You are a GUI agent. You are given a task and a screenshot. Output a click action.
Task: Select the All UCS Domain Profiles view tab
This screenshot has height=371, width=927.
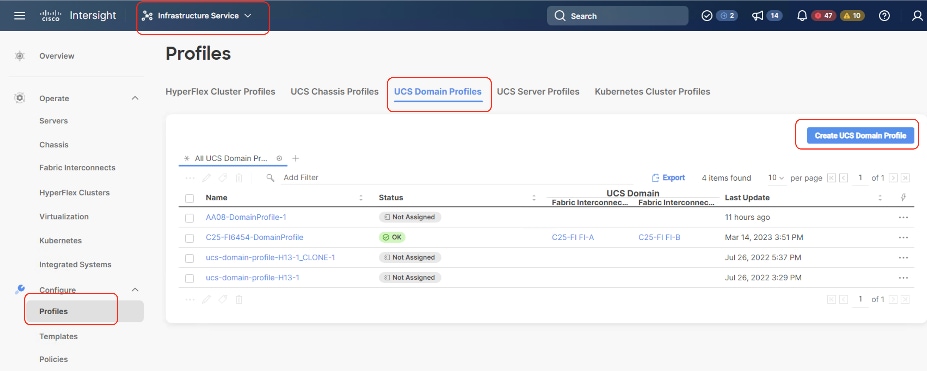pos(231,158)
